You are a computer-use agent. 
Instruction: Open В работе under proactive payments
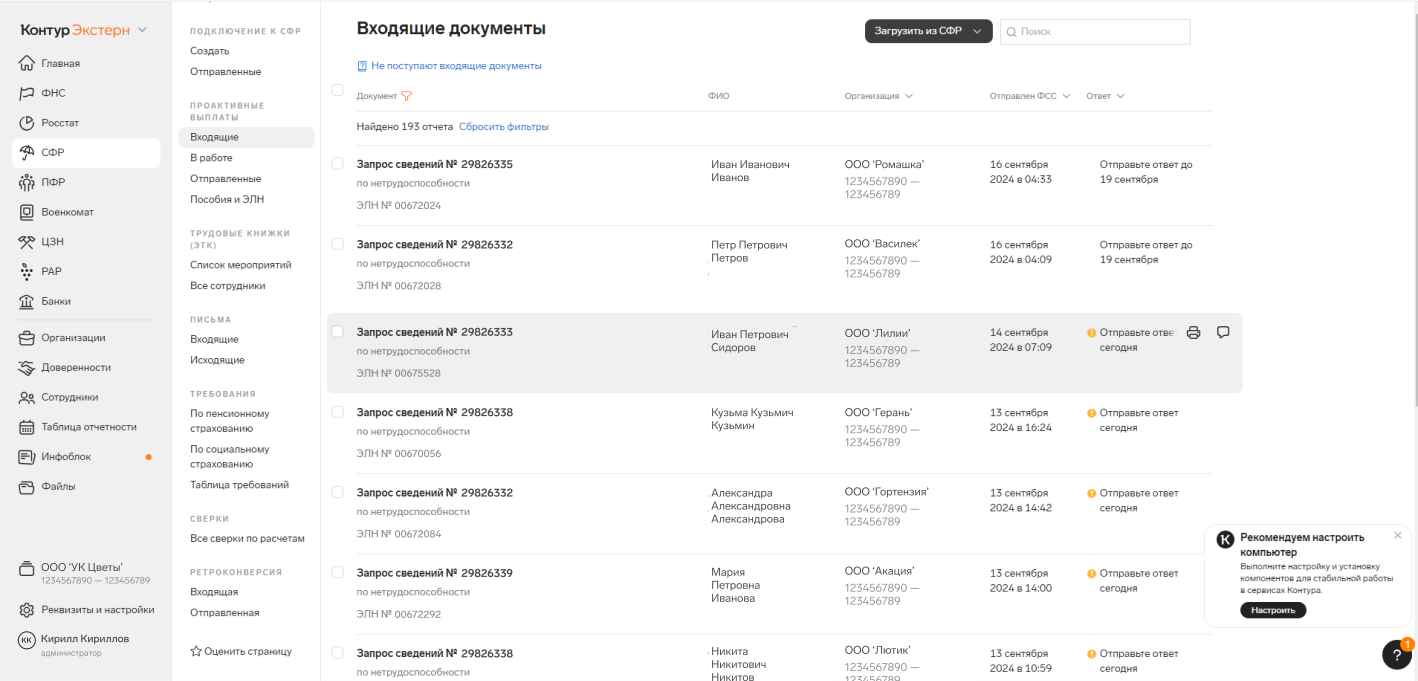coord(211,158)
